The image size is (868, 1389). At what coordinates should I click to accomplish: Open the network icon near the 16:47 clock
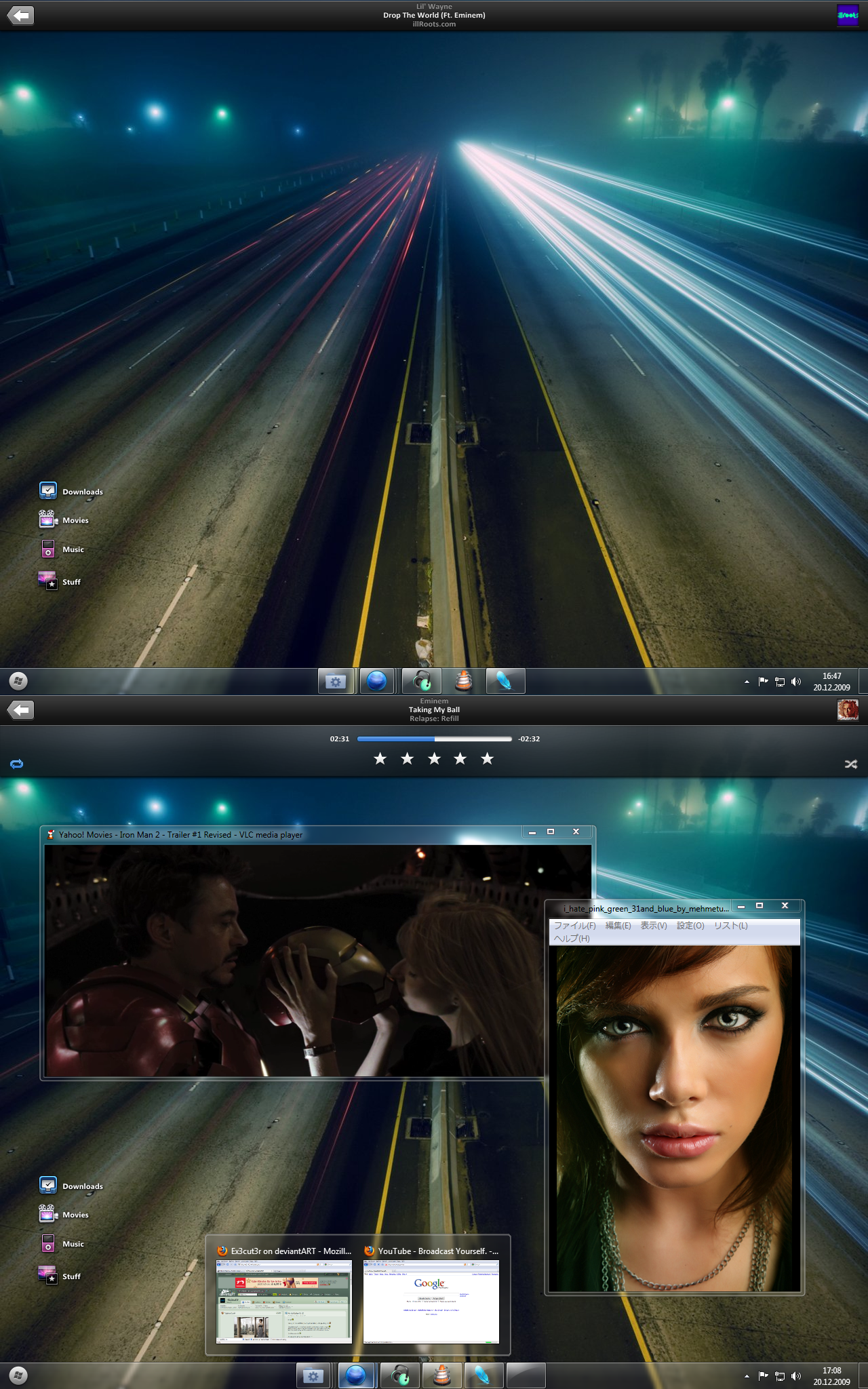[x=780, y=682]
